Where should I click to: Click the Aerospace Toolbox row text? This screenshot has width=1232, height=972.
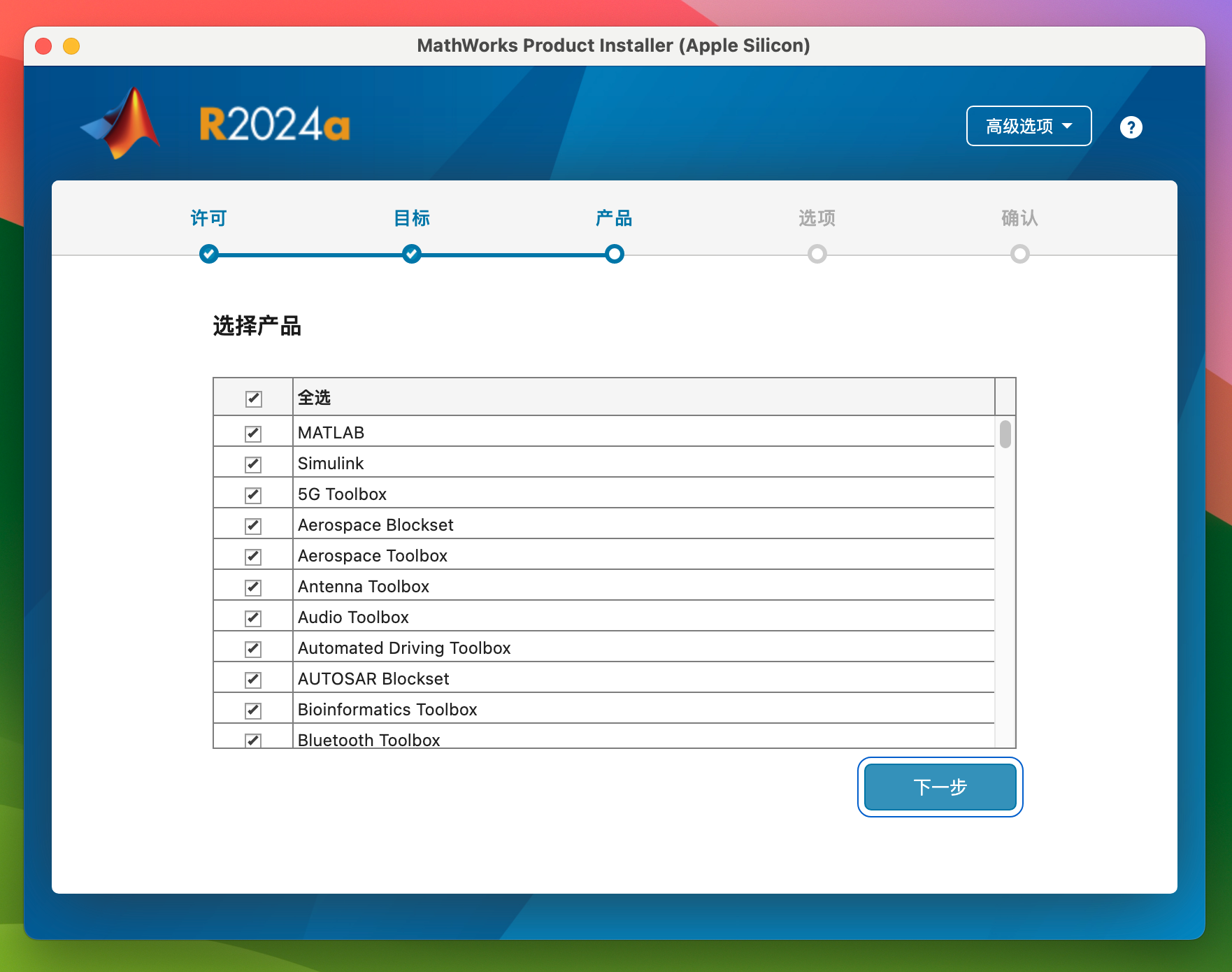coord(373,556)
